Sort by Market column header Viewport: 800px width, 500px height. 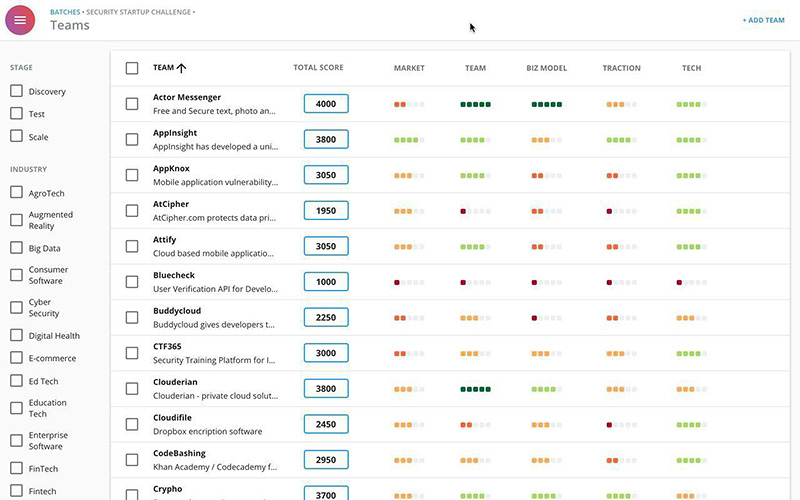point(409,68)
